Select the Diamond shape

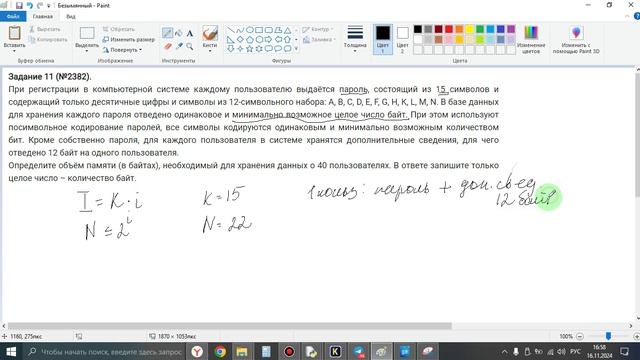(240, 40)
